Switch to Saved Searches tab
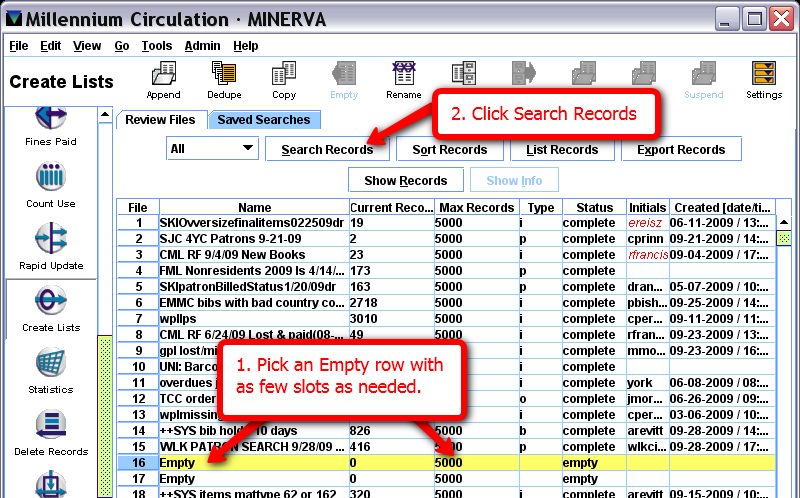This screenshot has height=498, width=800. 264,120
